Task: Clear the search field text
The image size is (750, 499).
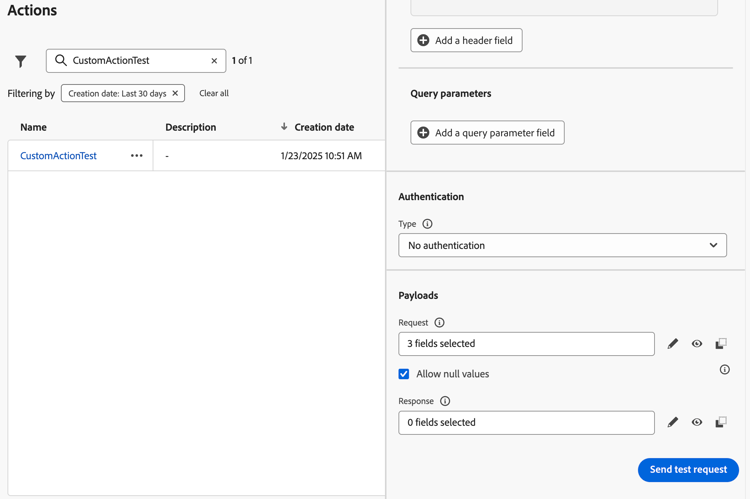Action: pyautogui.click(x=214, y=61)
